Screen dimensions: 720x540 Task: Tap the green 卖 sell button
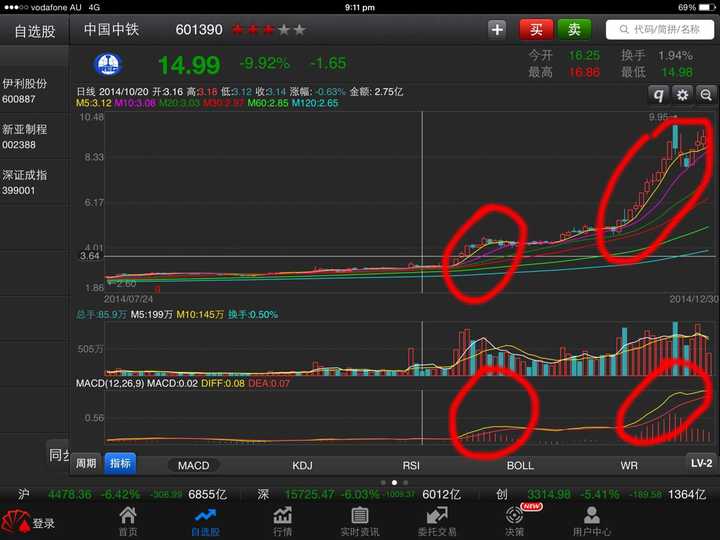pos(574,30)
